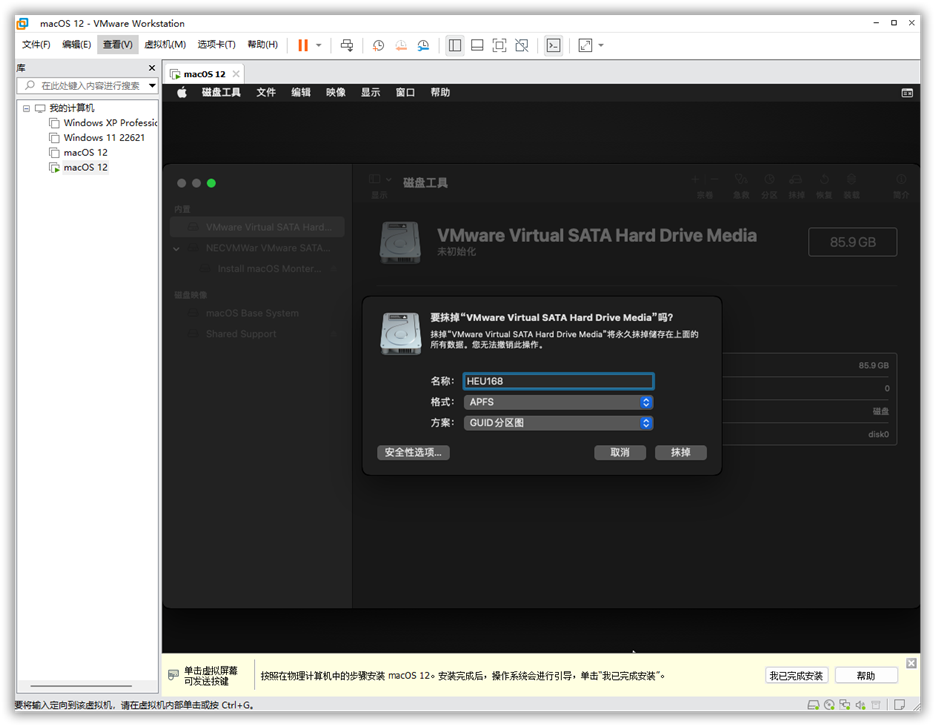Open the 磁盘工具 menu in macOS menu bar
The height and width of the screenshot is (726, 935).
[221, 92]
